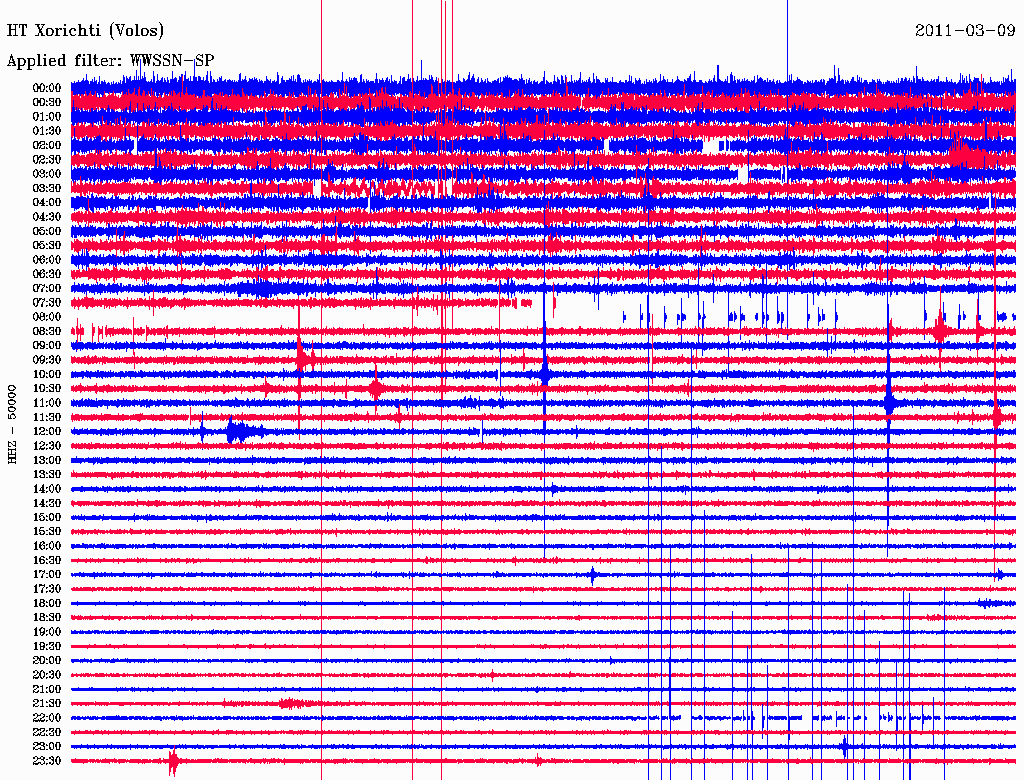Select the 08:00 time label
Viewport: 1024px width, 780px height.
[x=47, y=317]
